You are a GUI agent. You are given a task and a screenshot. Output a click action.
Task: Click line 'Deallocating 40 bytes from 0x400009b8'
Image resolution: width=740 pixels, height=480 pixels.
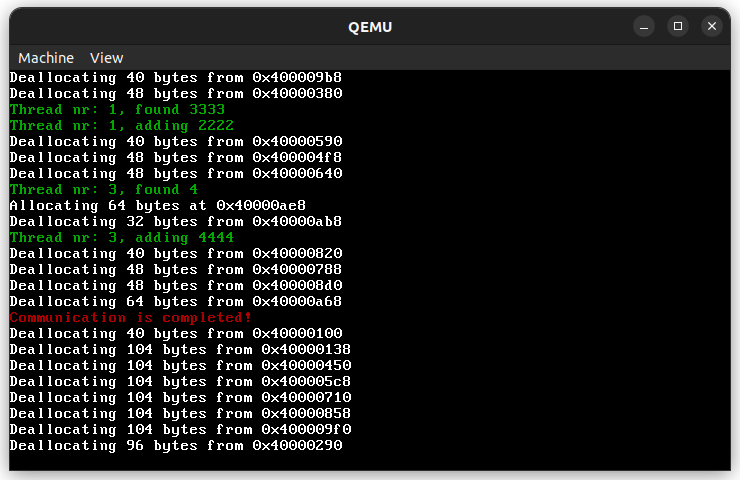(176, 77)
